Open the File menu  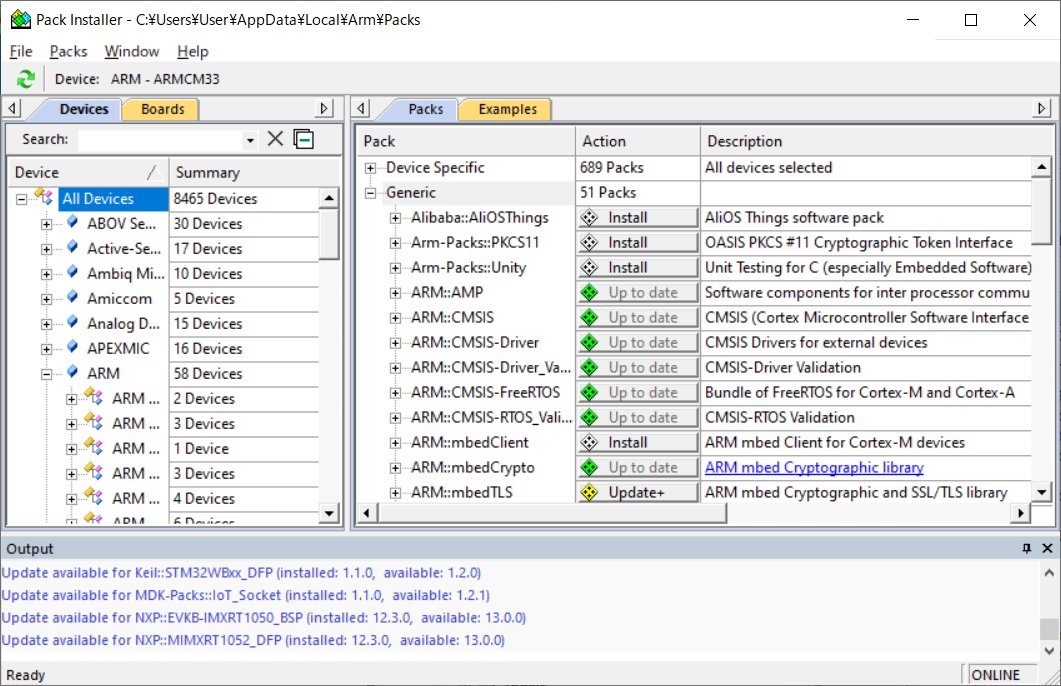point(21,51)
